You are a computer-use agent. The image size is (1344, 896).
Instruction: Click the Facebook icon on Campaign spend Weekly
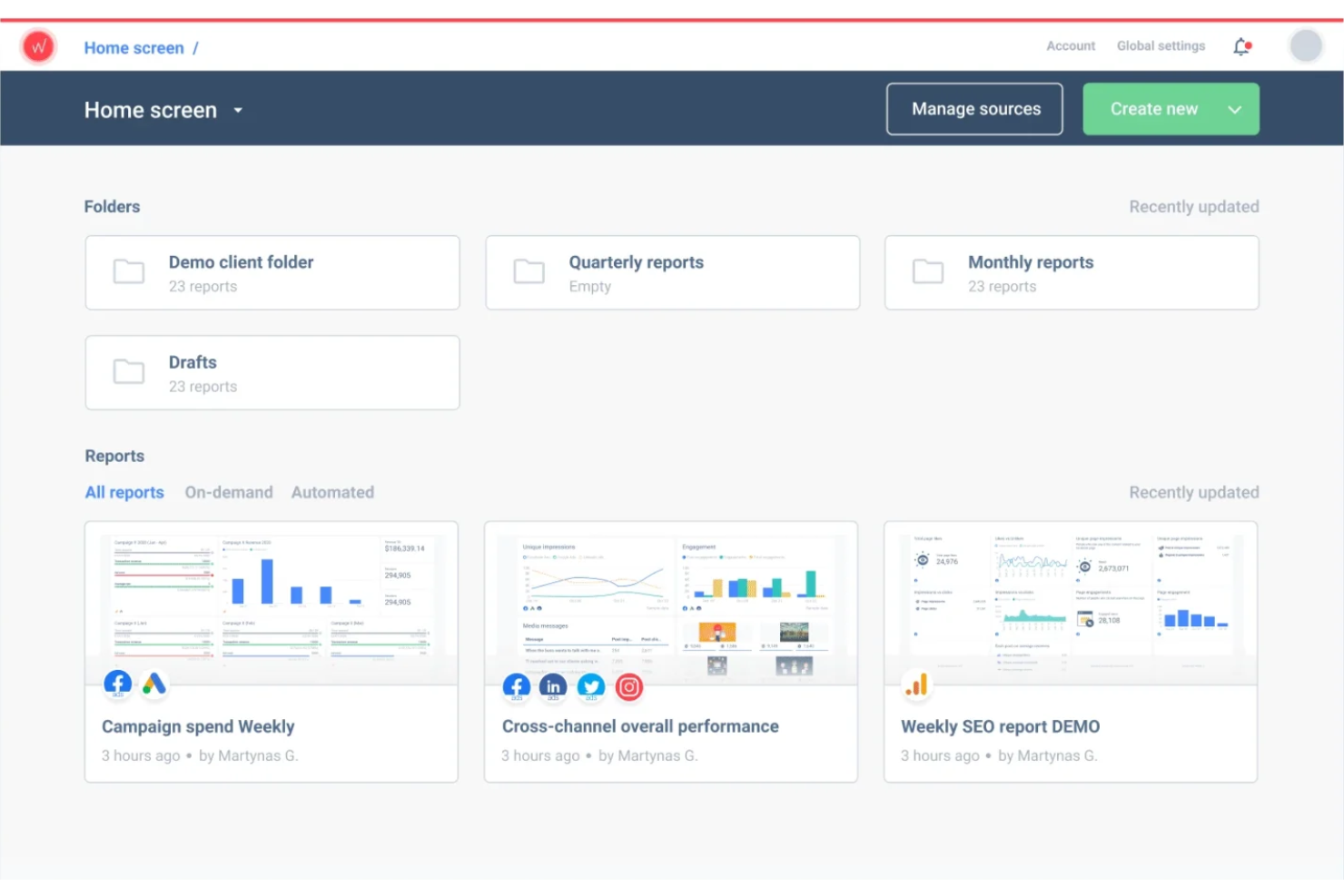coord(117,684)
